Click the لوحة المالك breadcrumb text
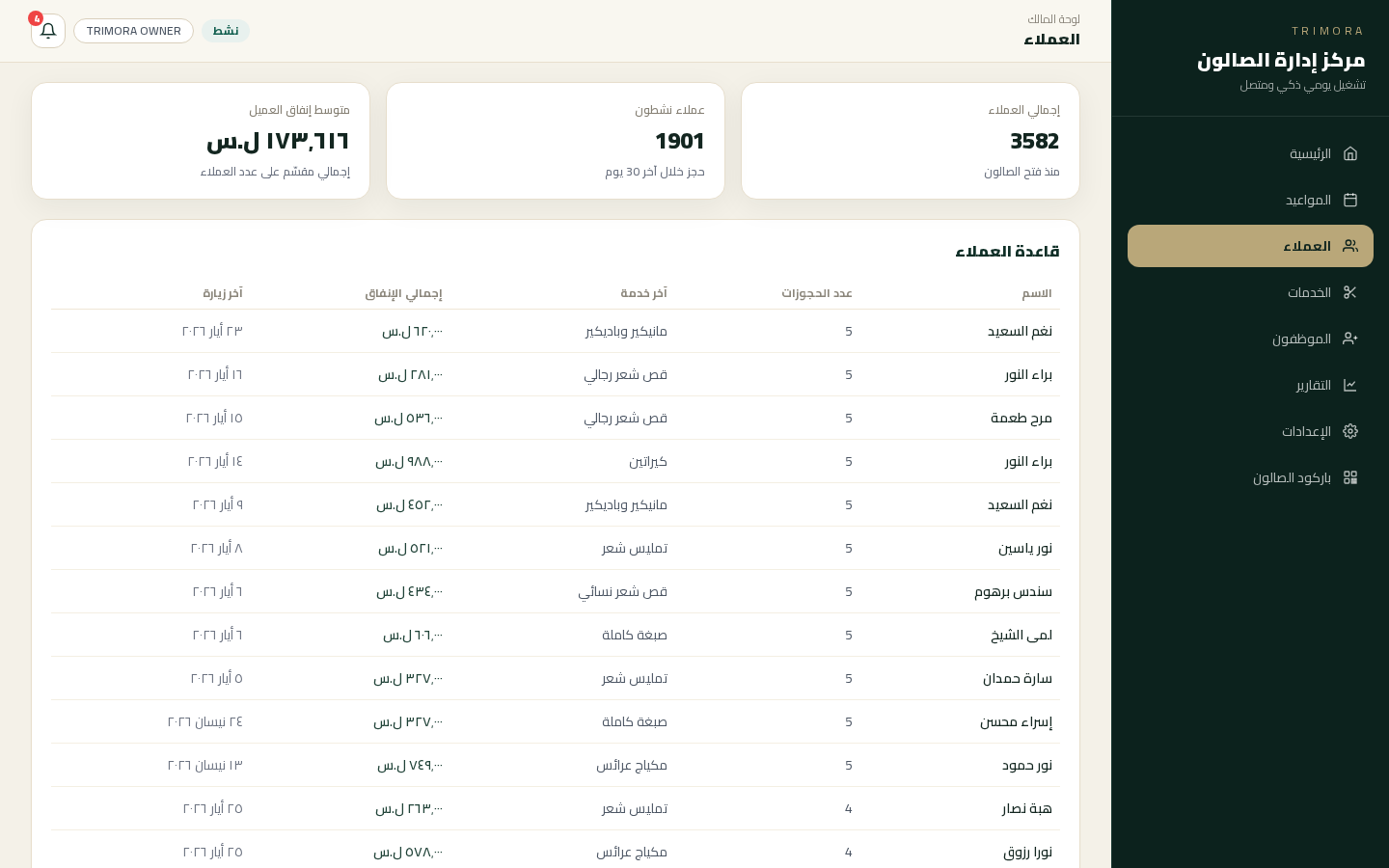The image size is (1389, 868). pos(1053,19)
